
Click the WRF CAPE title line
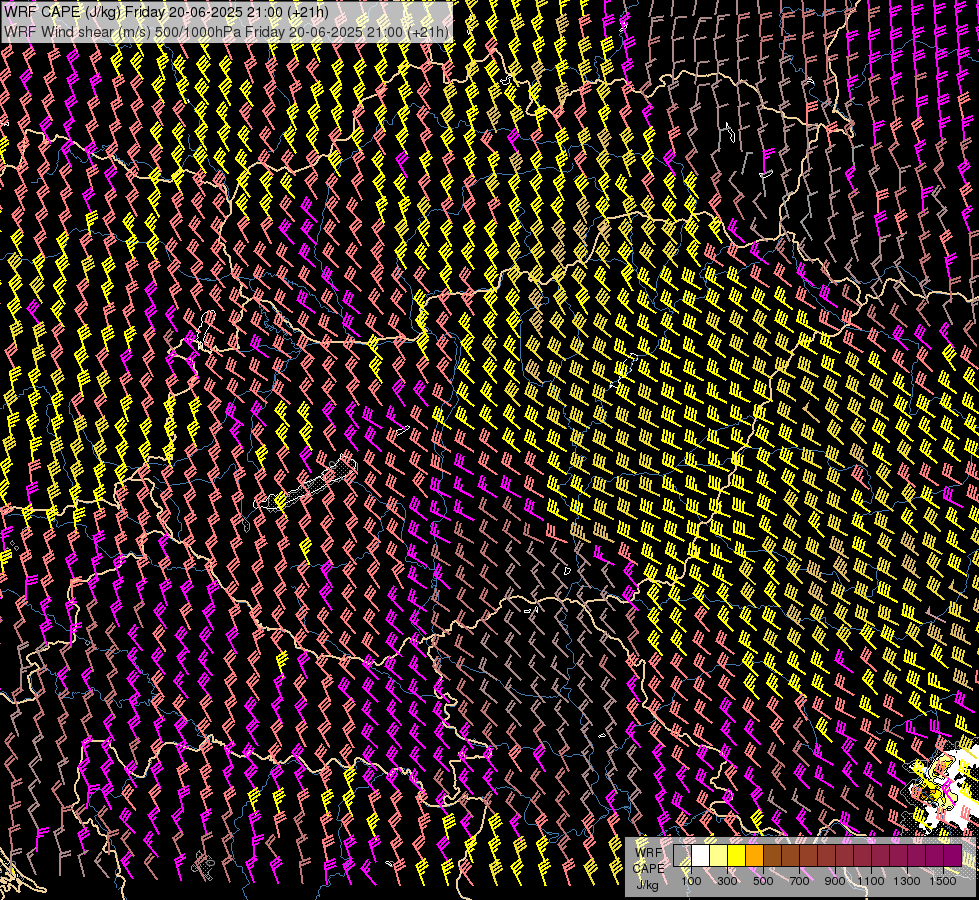[x=166, y=12]
